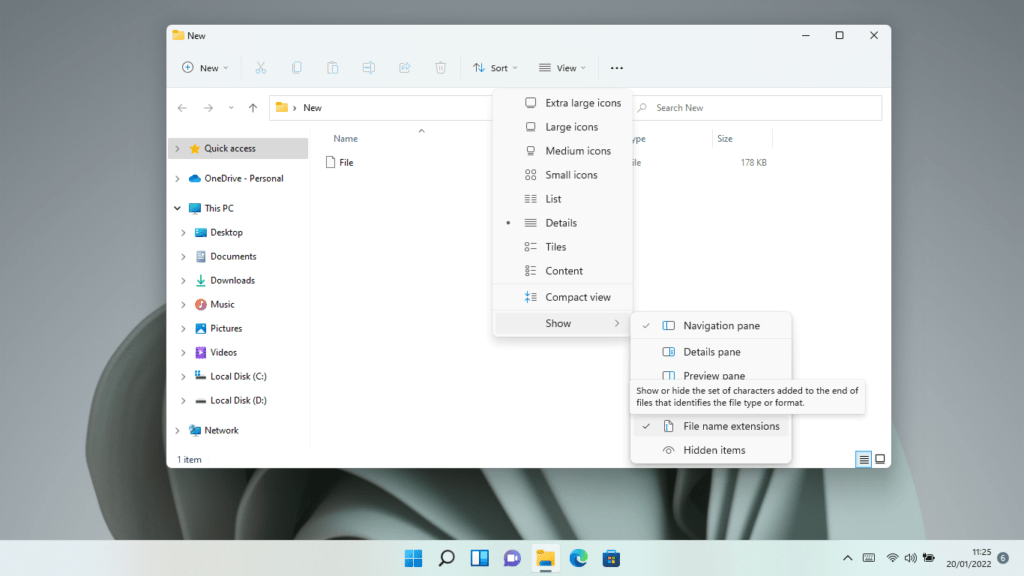This screenshot has width=1024, height=576.
Task: Click the Back navigation button
Action: click(181, 107)
